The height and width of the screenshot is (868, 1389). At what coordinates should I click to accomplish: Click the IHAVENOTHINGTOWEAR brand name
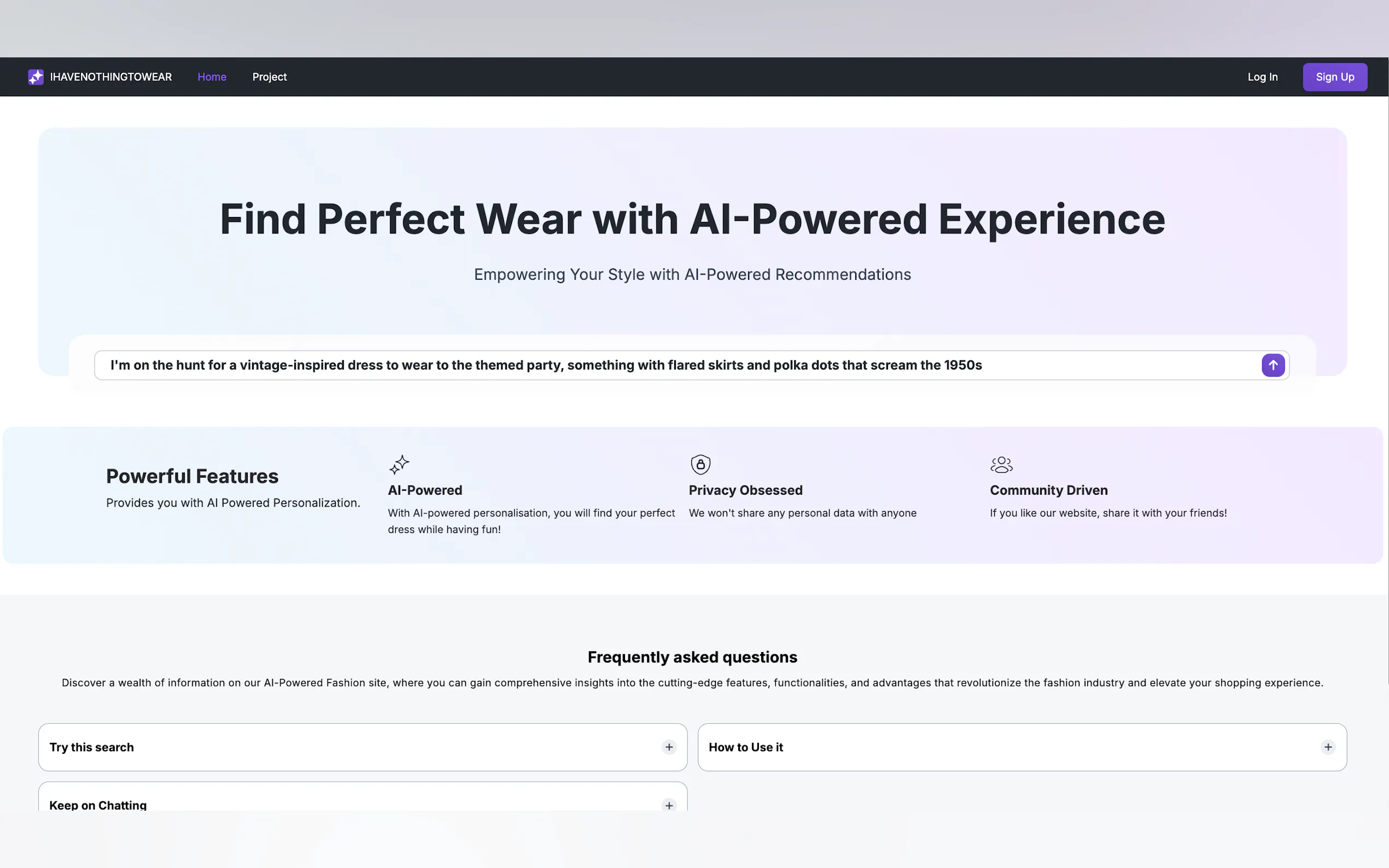click(x=111, y=77)
